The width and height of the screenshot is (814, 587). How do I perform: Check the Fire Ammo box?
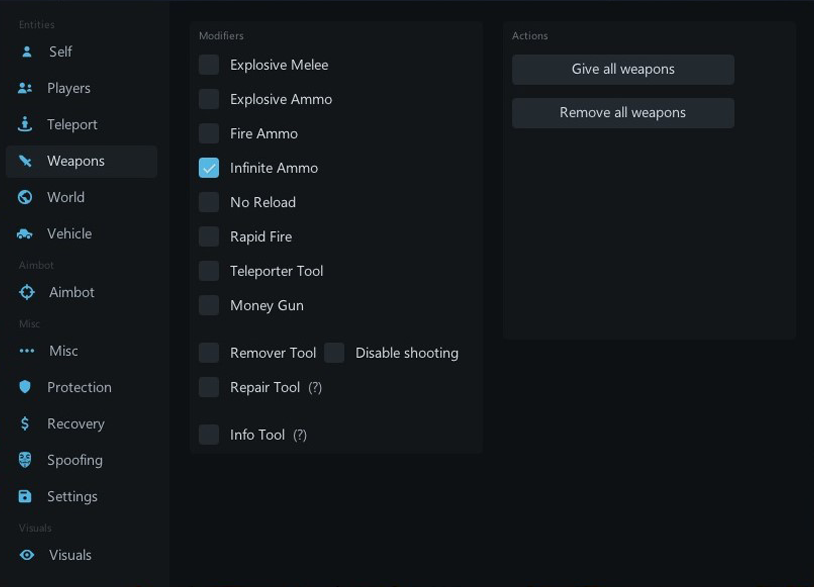(x=208, y=133)
